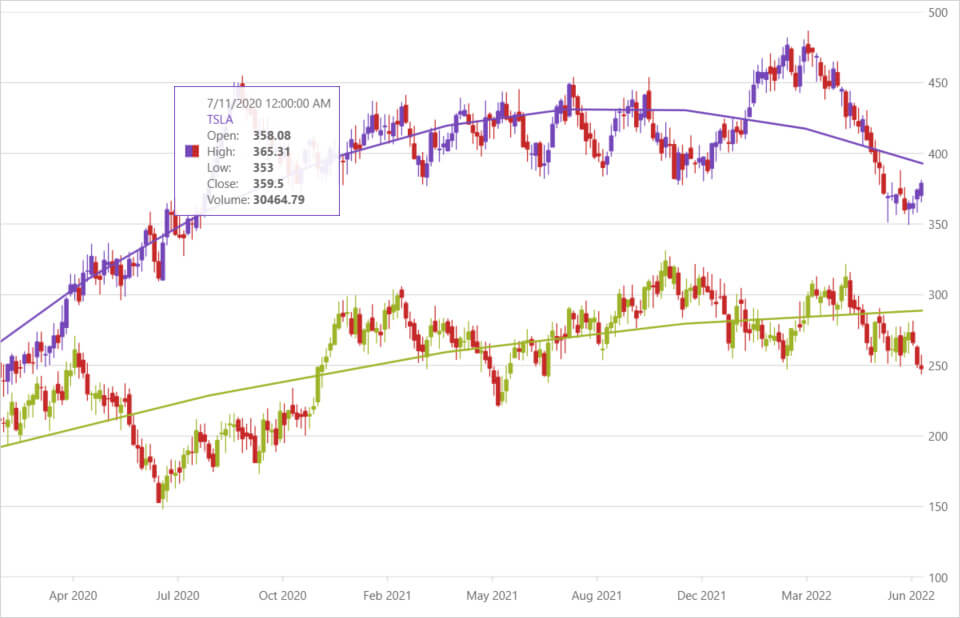Image resolution: width=960 pixels, height=618 pixels.
Task: Select the Volume value 30464.79 in the tooltip
Action: pos(278,200)
